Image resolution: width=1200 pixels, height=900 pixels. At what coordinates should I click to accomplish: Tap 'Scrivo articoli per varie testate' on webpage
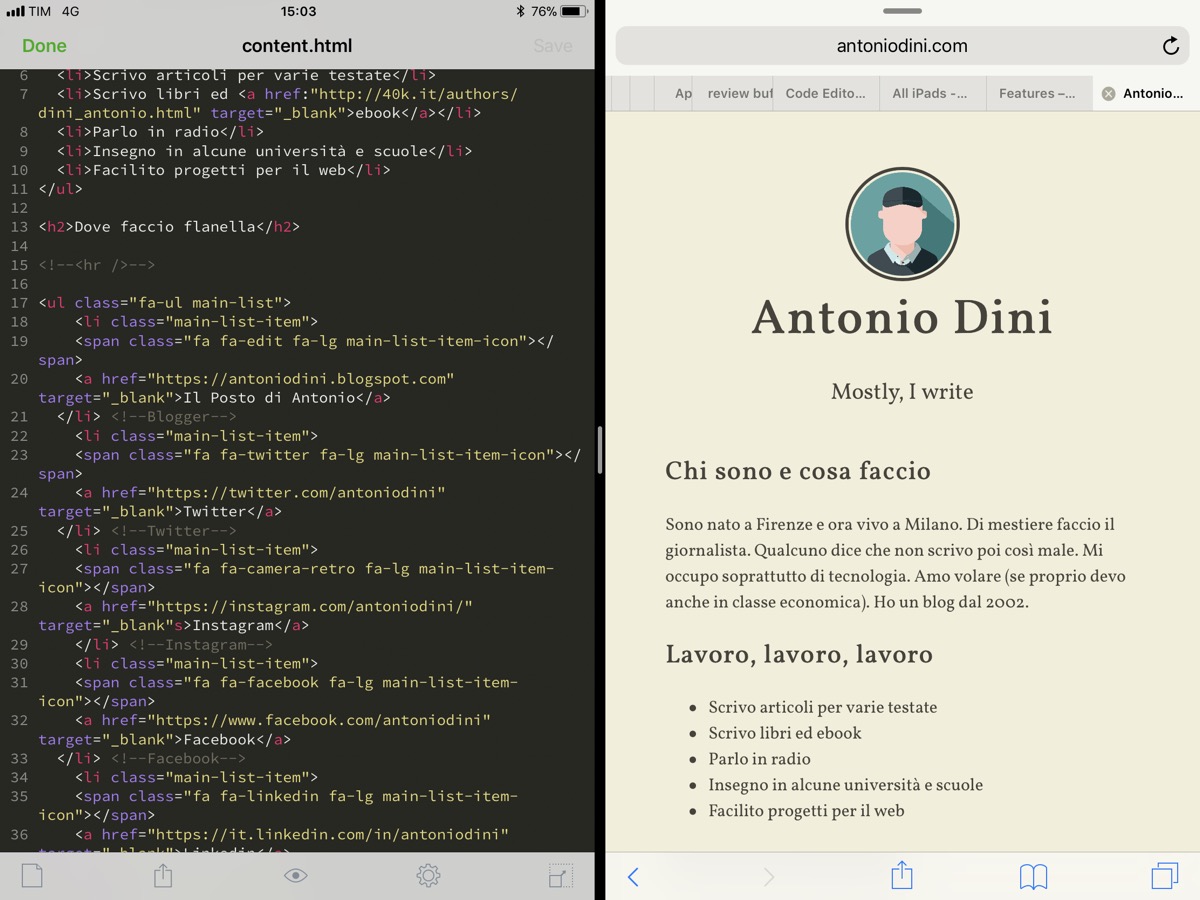click(x=823, y=707)
